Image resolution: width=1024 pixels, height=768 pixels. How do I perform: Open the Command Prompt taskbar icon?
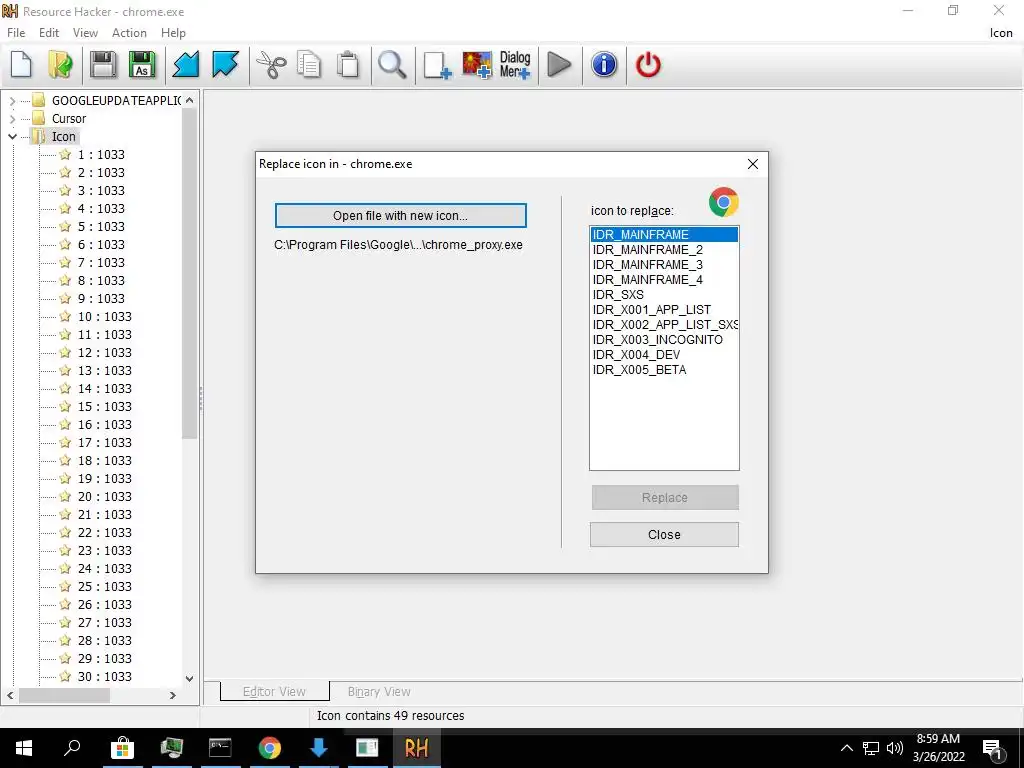pos(220,748)
